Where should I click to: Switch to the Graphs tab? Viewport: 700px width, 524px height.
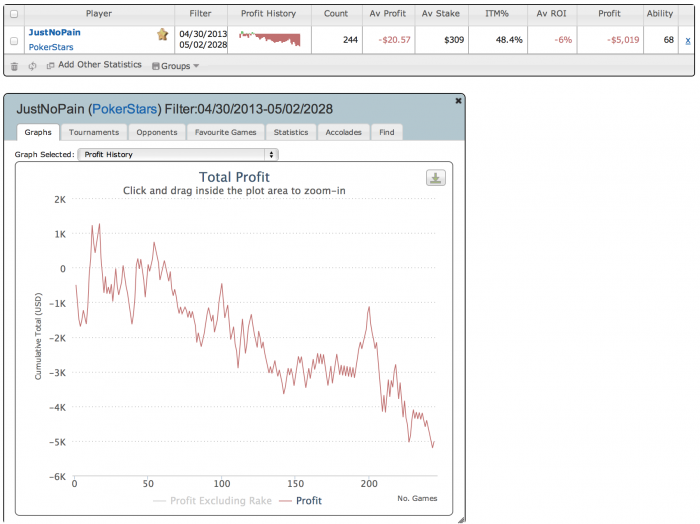[38, 132]
